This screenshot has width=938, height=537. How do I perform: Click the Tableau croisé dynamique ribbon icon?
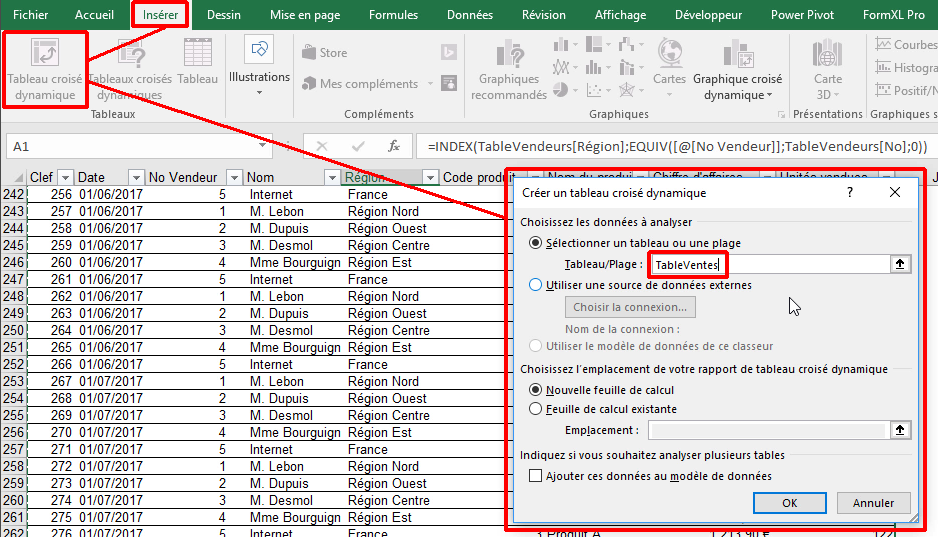(x=45, y=54)
